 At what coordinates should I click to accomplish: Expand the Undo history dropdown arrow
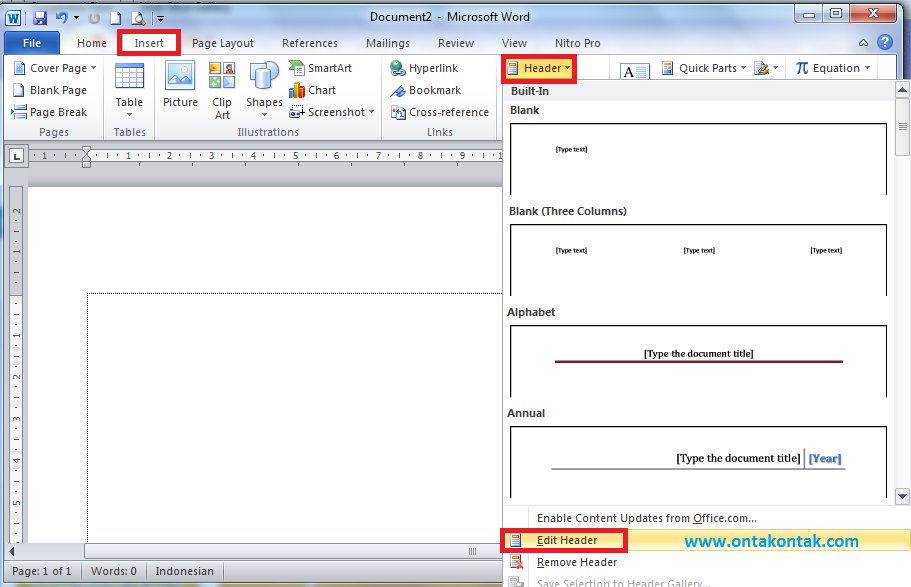pos(76,18)
